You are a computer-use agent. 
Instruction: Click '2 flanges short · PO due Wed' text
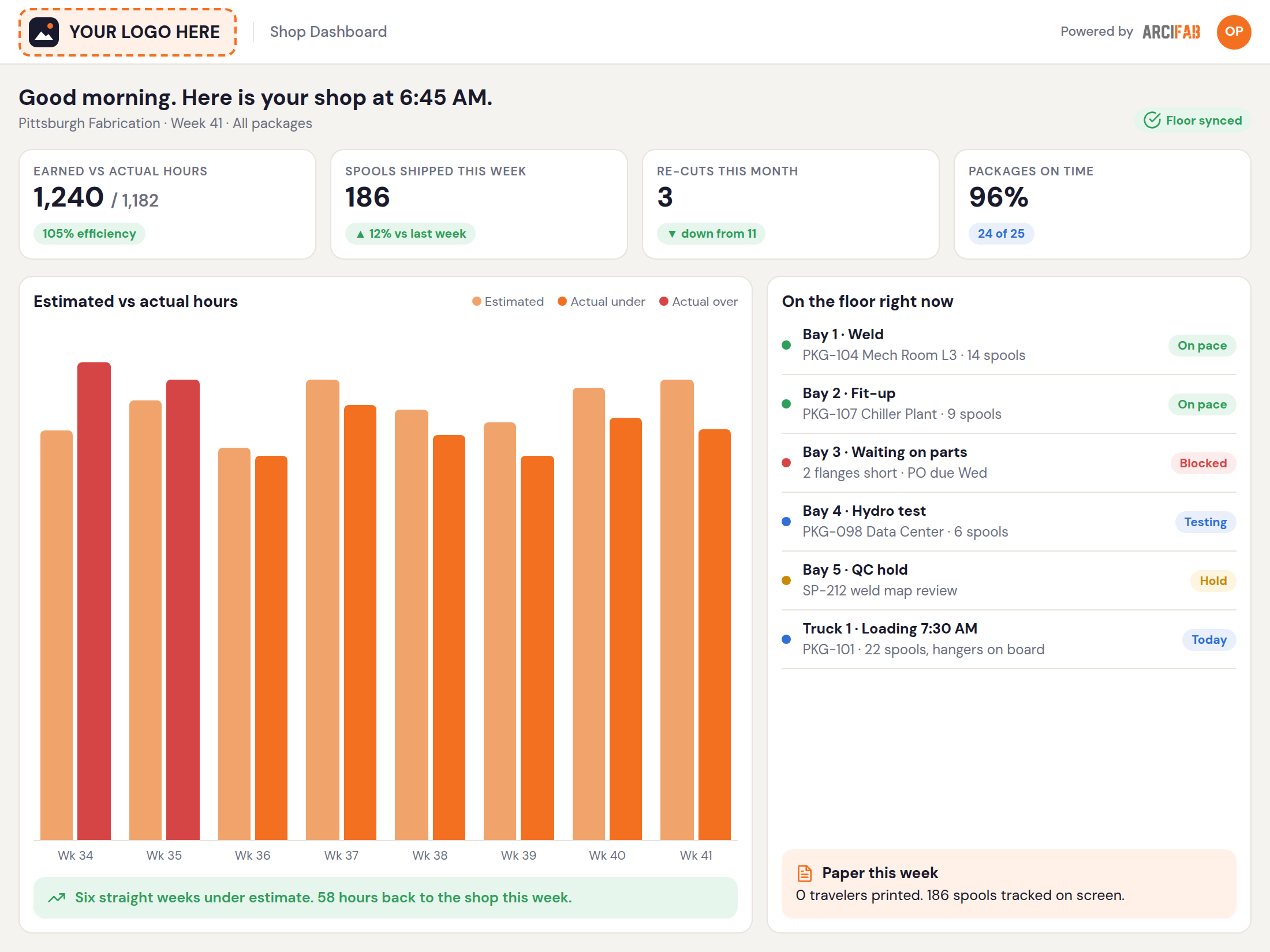tap(895, 473)
